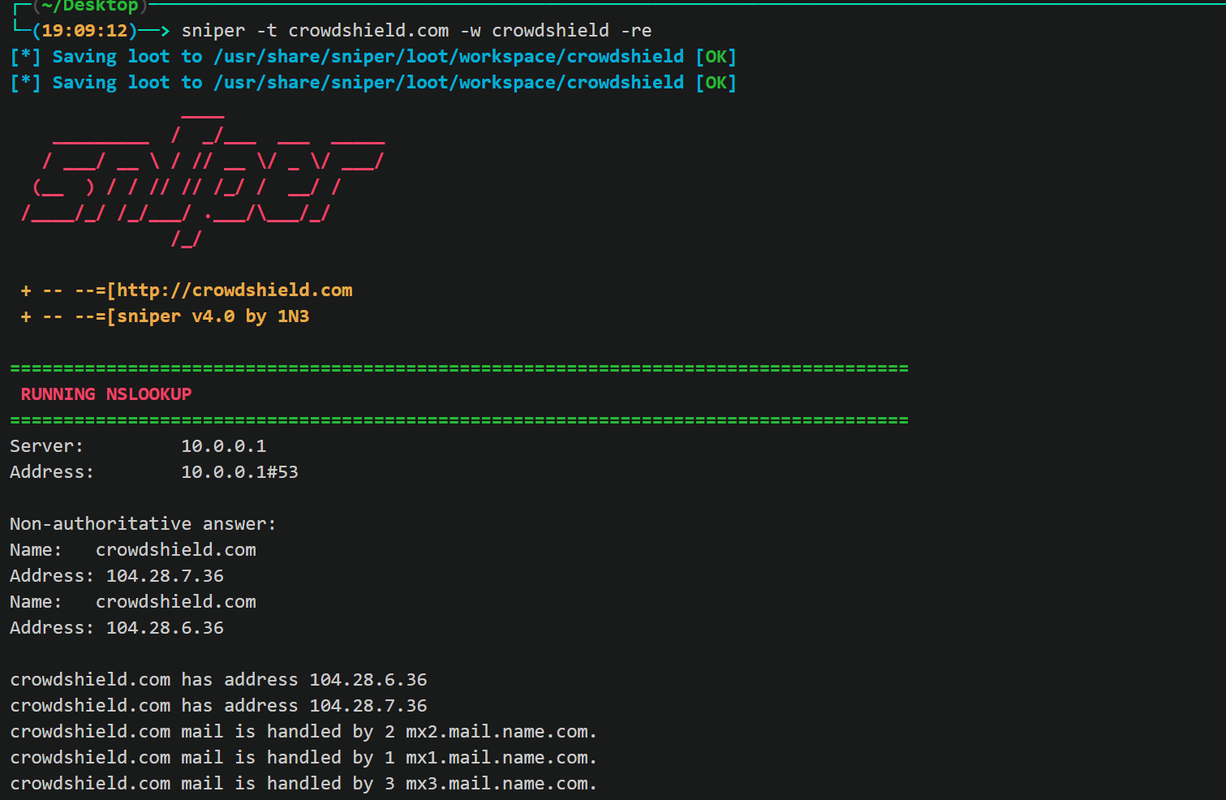The width and height of the screenshot is (1226, 800).
Task: Click the word 'sniper' in the typed command
Action: pos(213,31)
